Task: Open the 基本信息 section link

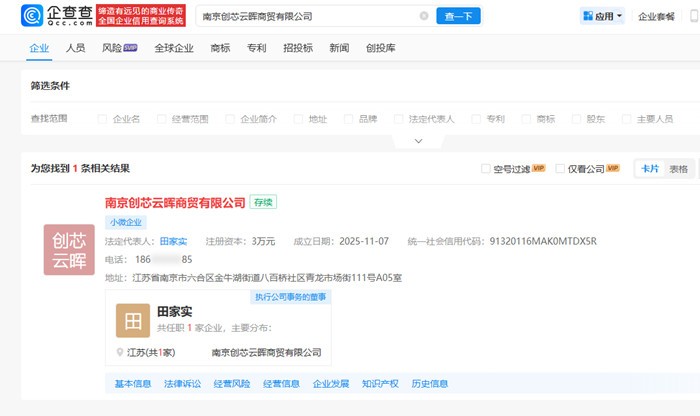Action: click(133, 384)
